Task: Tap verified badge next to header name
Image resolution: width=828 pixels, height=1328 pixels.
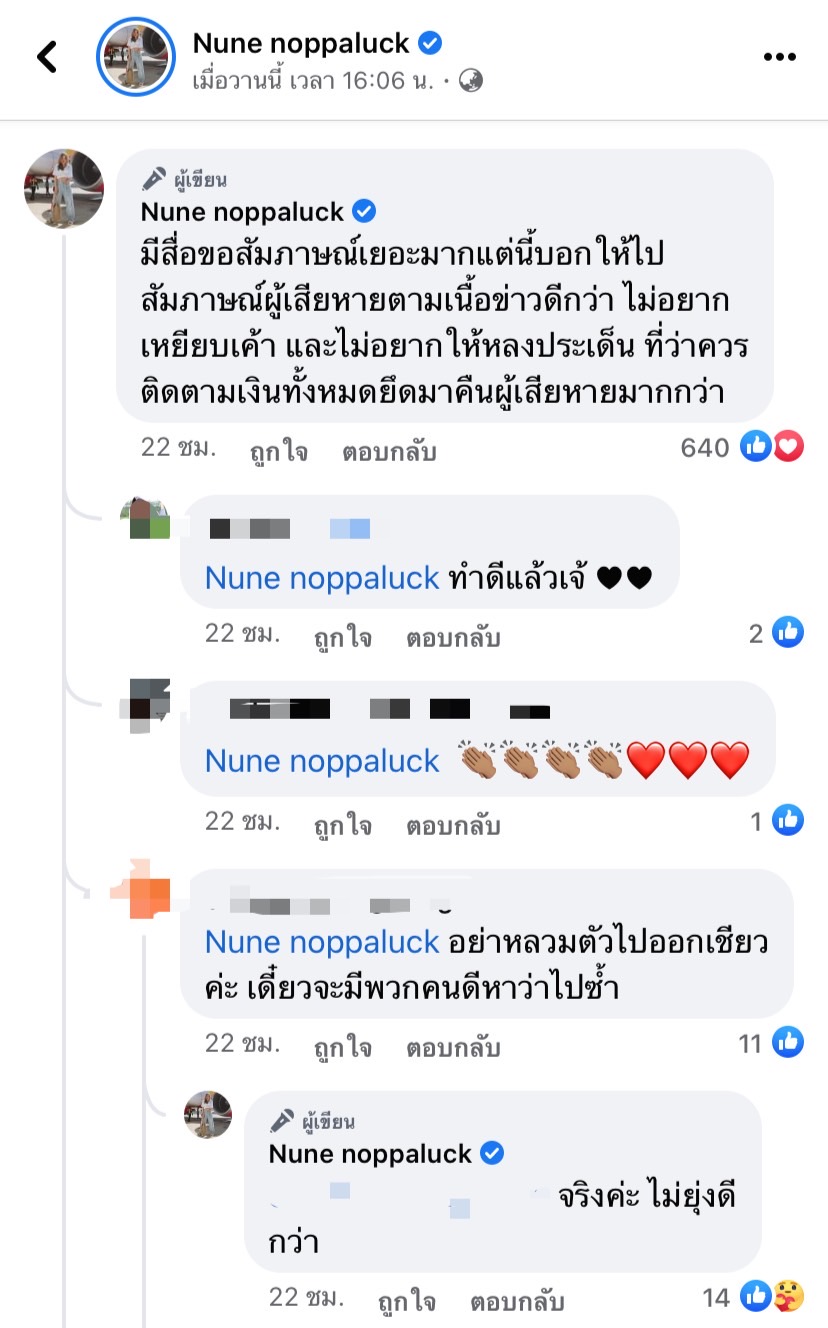Action: pyautogui.click(x=431, y=43)
